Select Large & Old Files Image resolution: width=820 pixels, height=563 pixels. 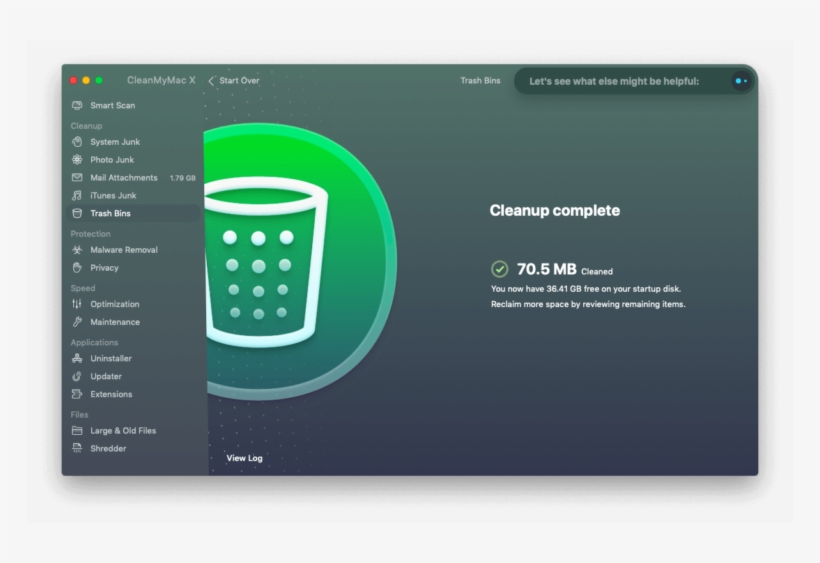coord(133,430)
